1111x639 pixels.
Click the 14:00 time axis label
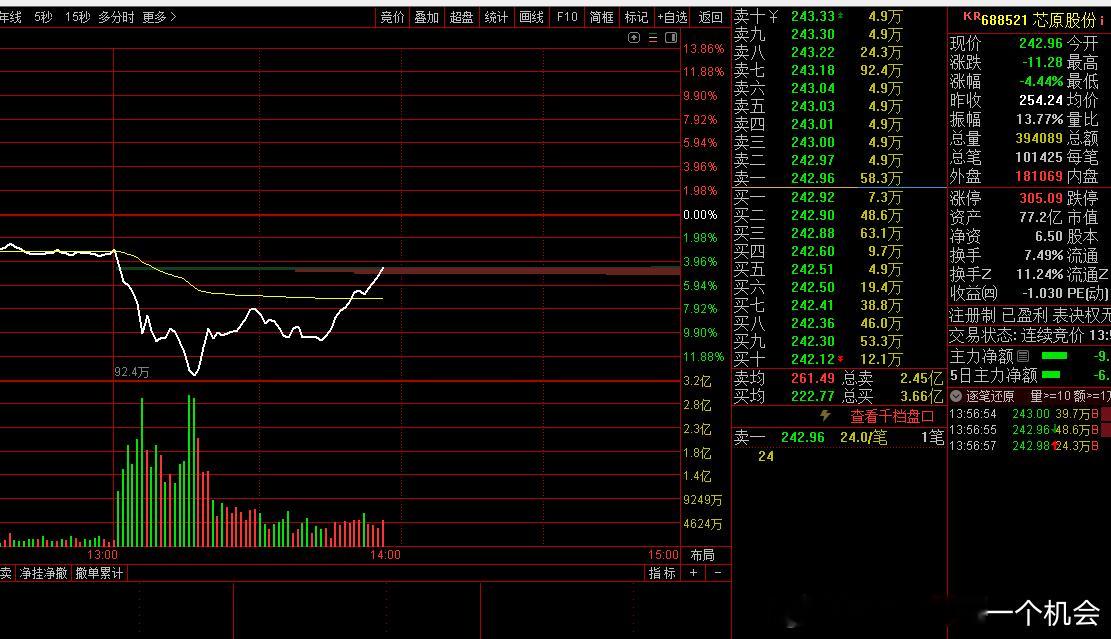385,555
